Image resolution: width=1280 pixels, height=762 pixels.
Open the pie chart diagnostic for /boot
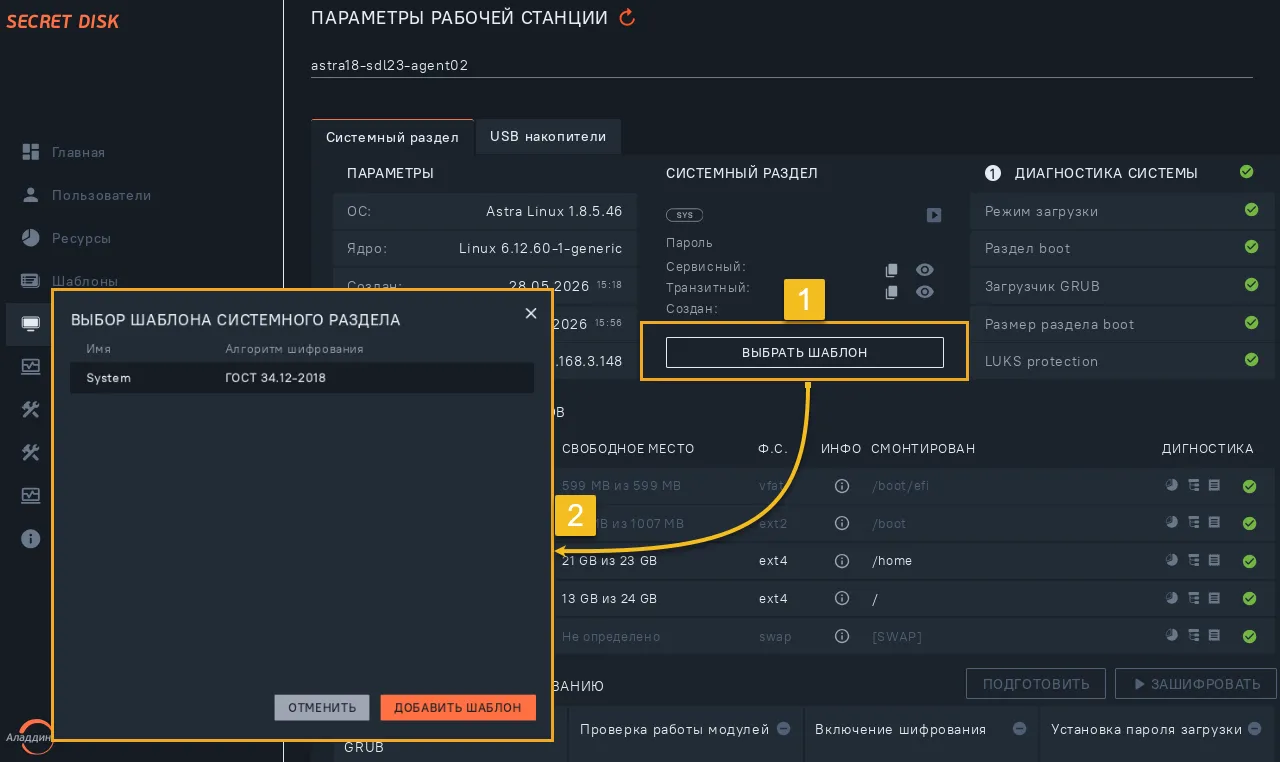tap(1172, 522)
